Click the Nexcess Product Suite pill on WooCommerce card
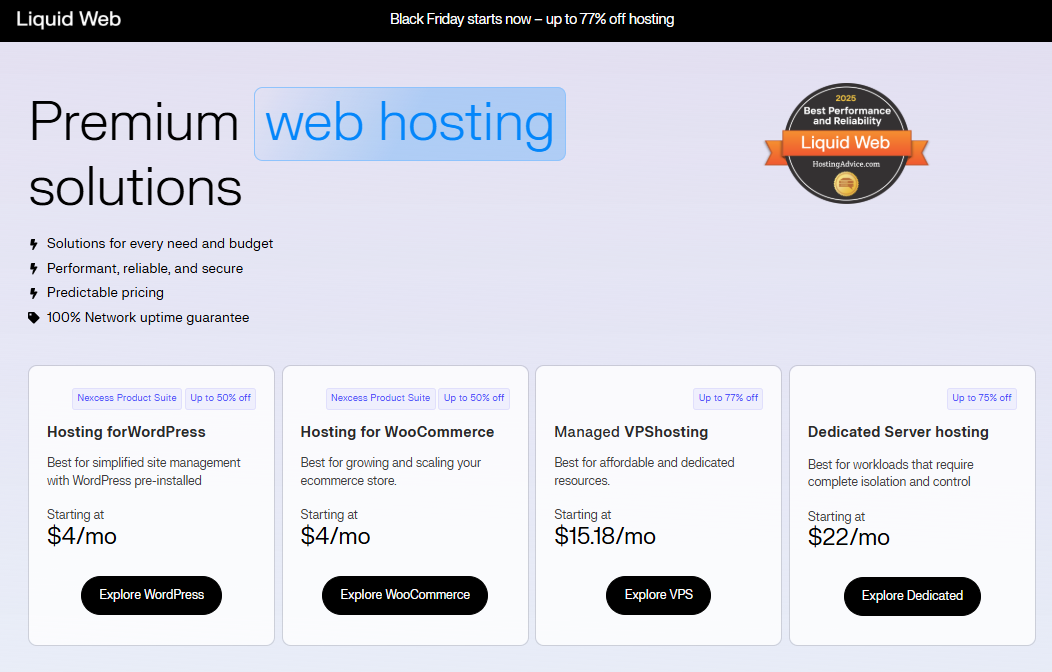The height and width of the screenshot is (672, 1052). click(380, 398)
